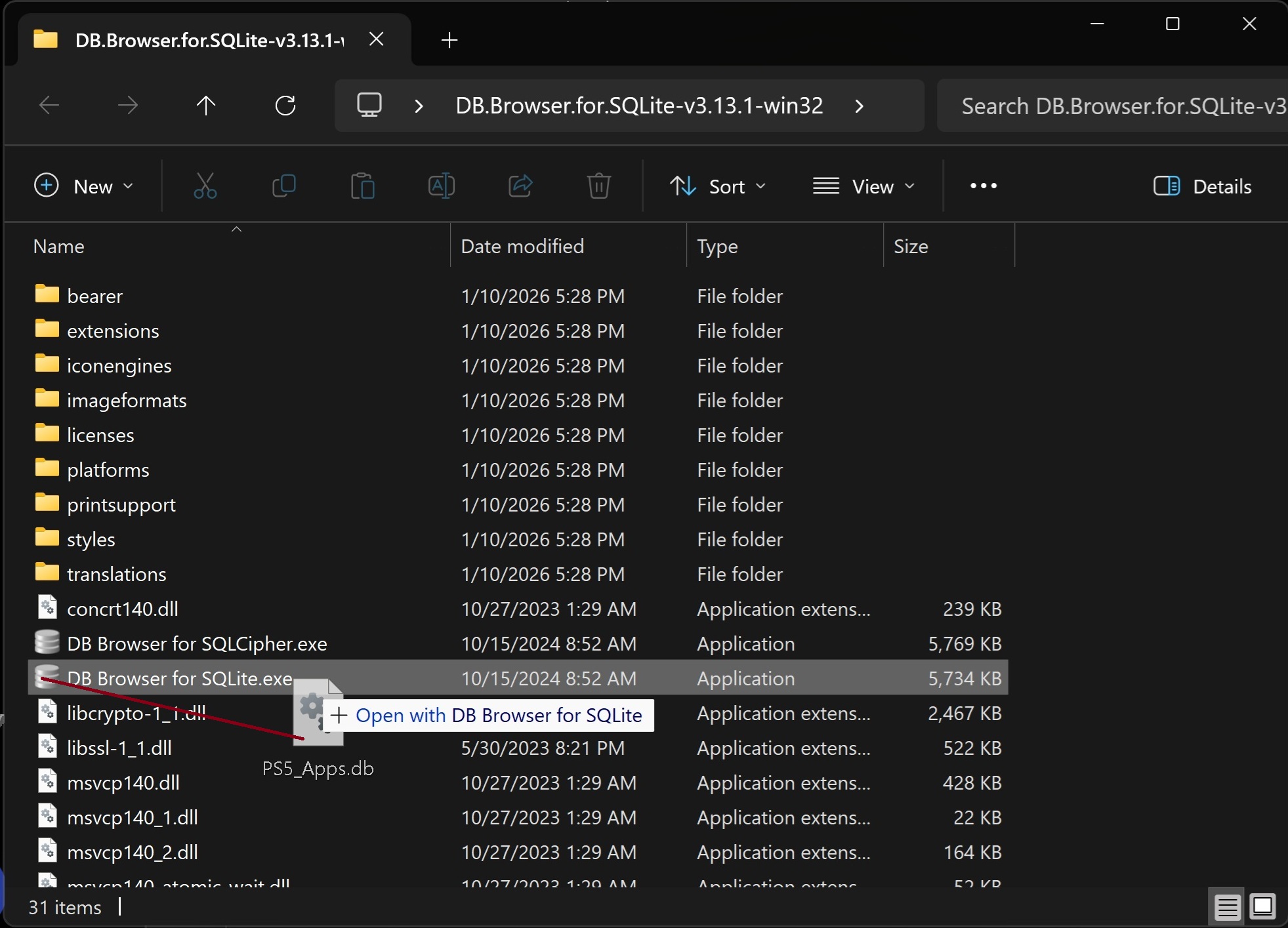This screenshot has height=928, width=1288.
Task: Sort by the Date modified column header
Action: click(568, 247)
